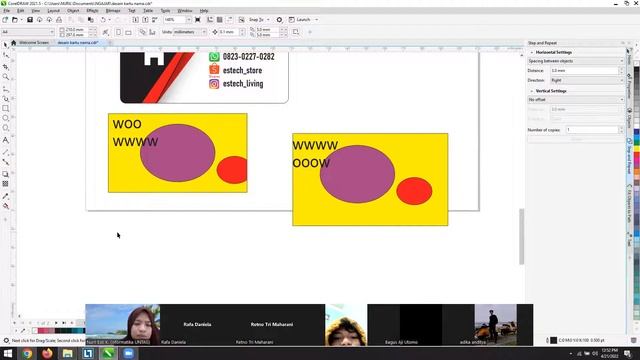The height and width of the screenshot is (360, 640).
Task: Switch to desain kartu nama.cdr tab
Action: tap(78, 42)
